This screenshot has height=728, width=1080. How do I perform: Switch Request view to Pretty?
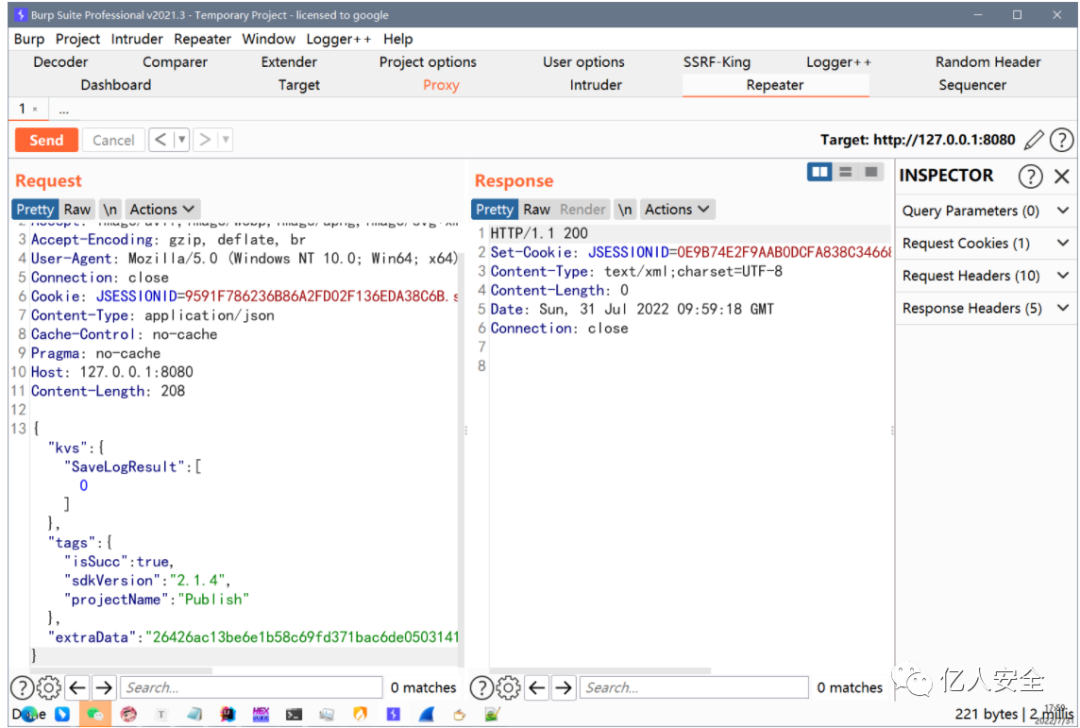35,209
